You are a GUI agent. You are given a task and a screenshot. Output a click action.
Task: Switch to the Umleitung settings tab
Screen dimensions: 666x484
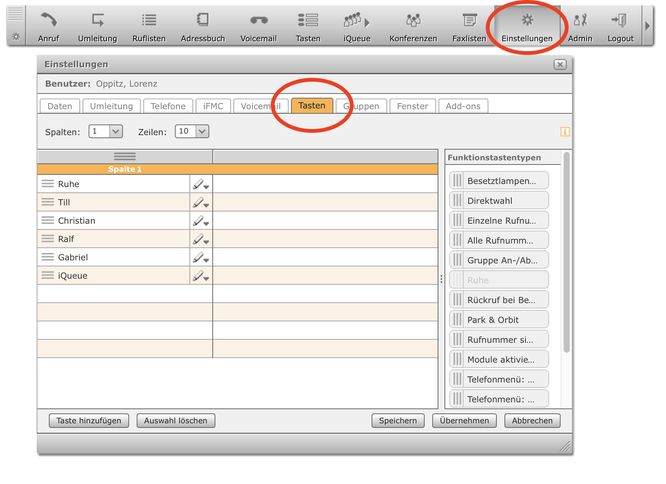111,106
